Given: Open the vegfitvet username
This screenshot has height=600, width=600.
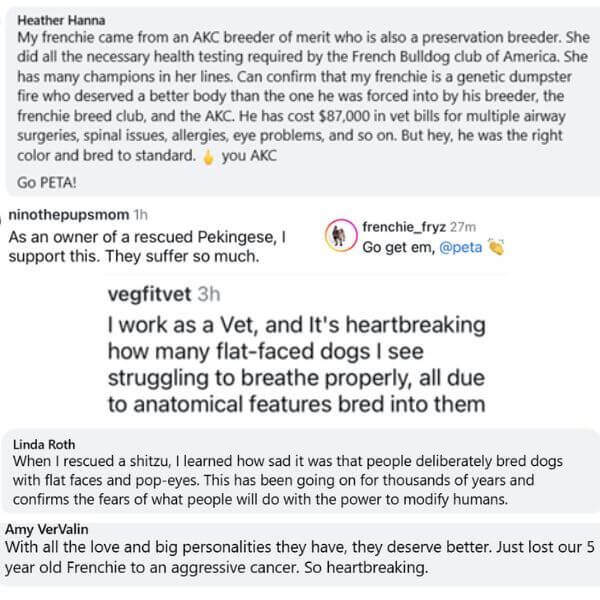Looking at the screenshot, I should click(150, 294).
